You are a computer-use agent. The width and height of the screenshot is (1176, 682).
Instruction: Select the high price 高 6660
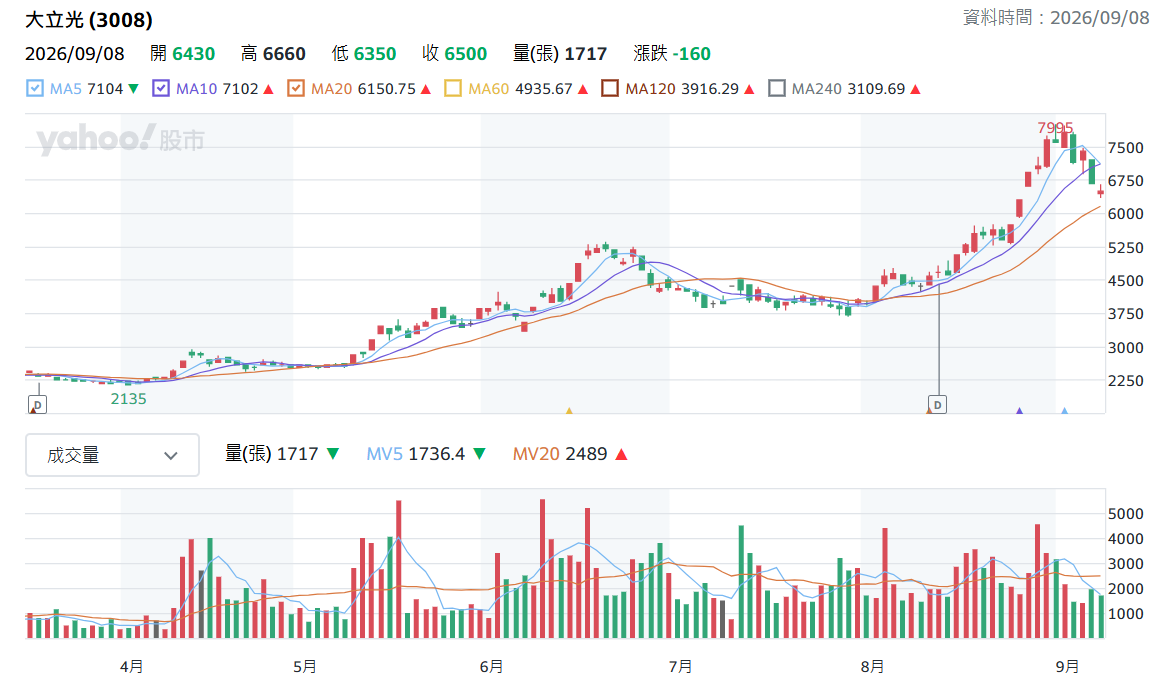(273, 54)
